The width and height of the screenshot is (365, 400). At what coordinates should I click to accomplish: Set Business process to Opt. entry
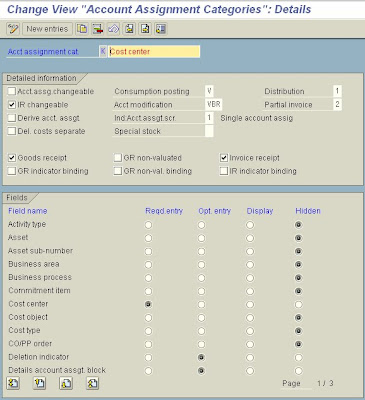point(201,278)
